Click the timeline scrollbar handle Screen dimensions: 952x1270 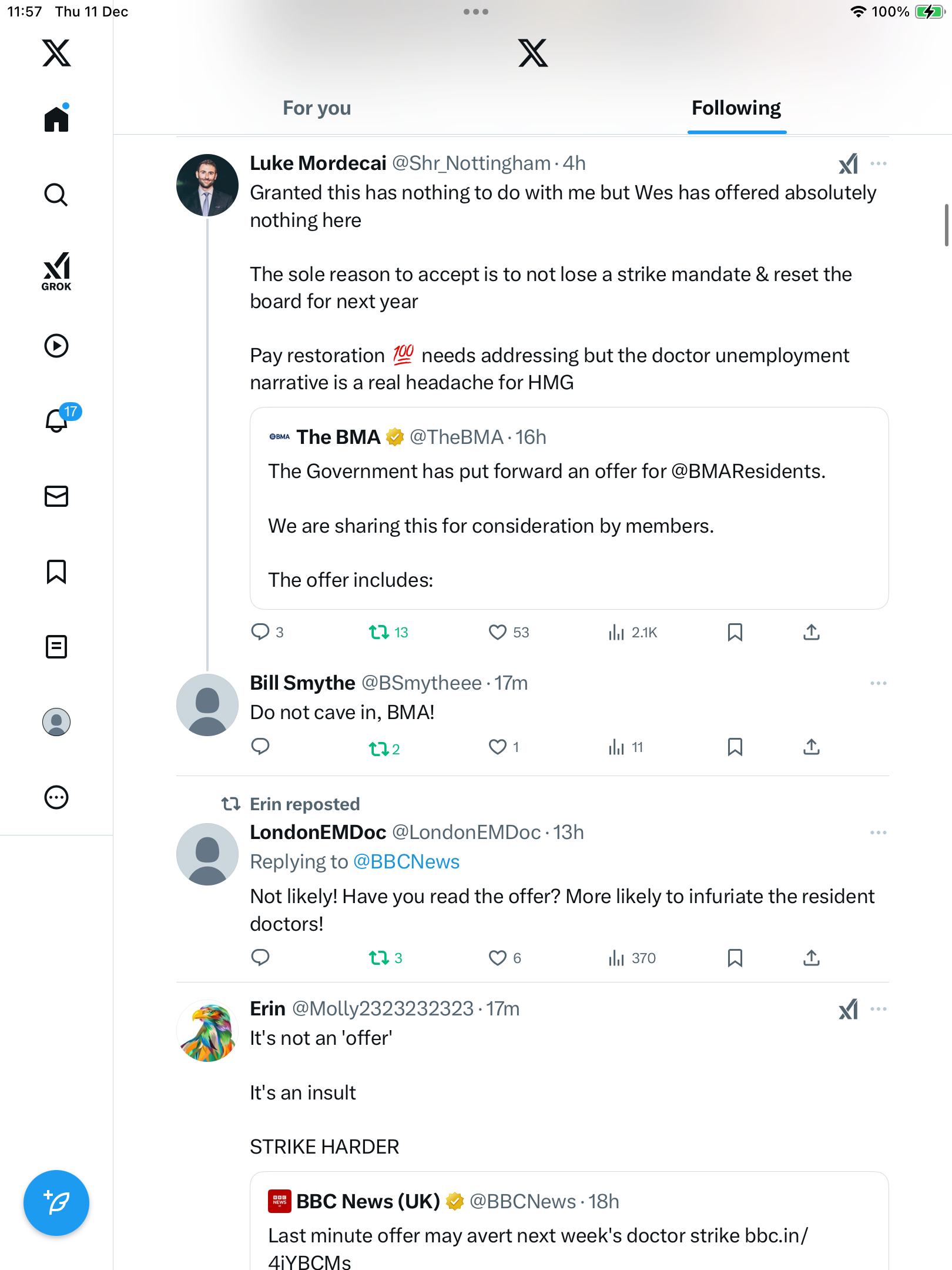946,225
